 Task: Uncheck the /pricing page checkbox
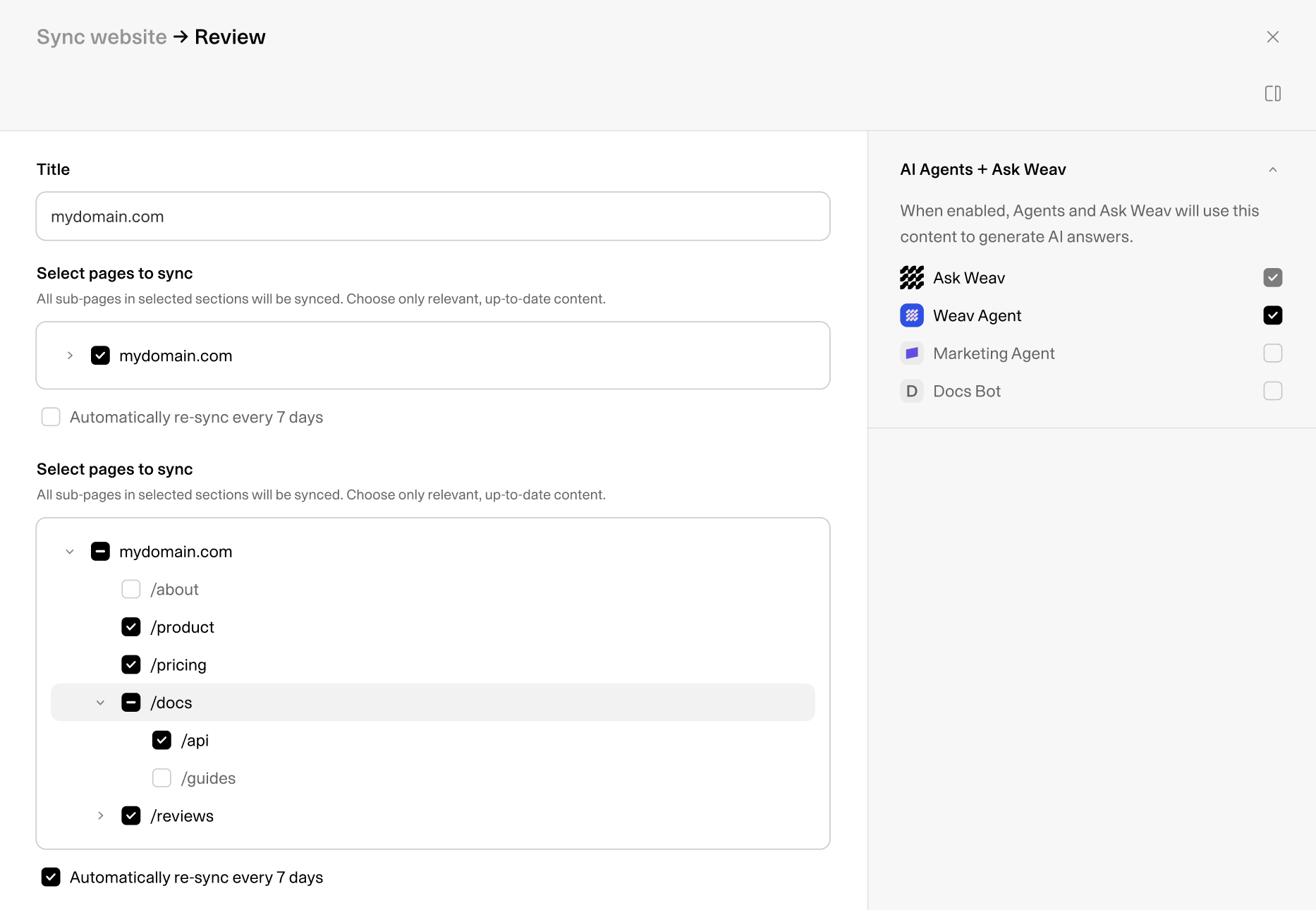point(131,665)
